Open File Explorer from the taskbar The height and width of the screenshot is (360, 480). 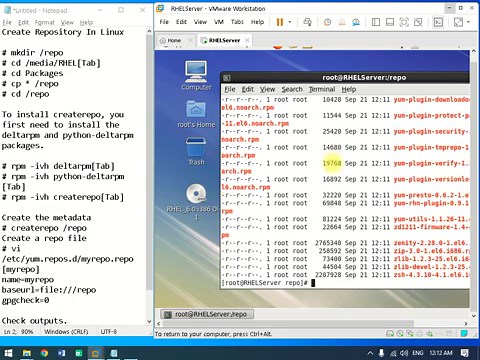[27, 353]
